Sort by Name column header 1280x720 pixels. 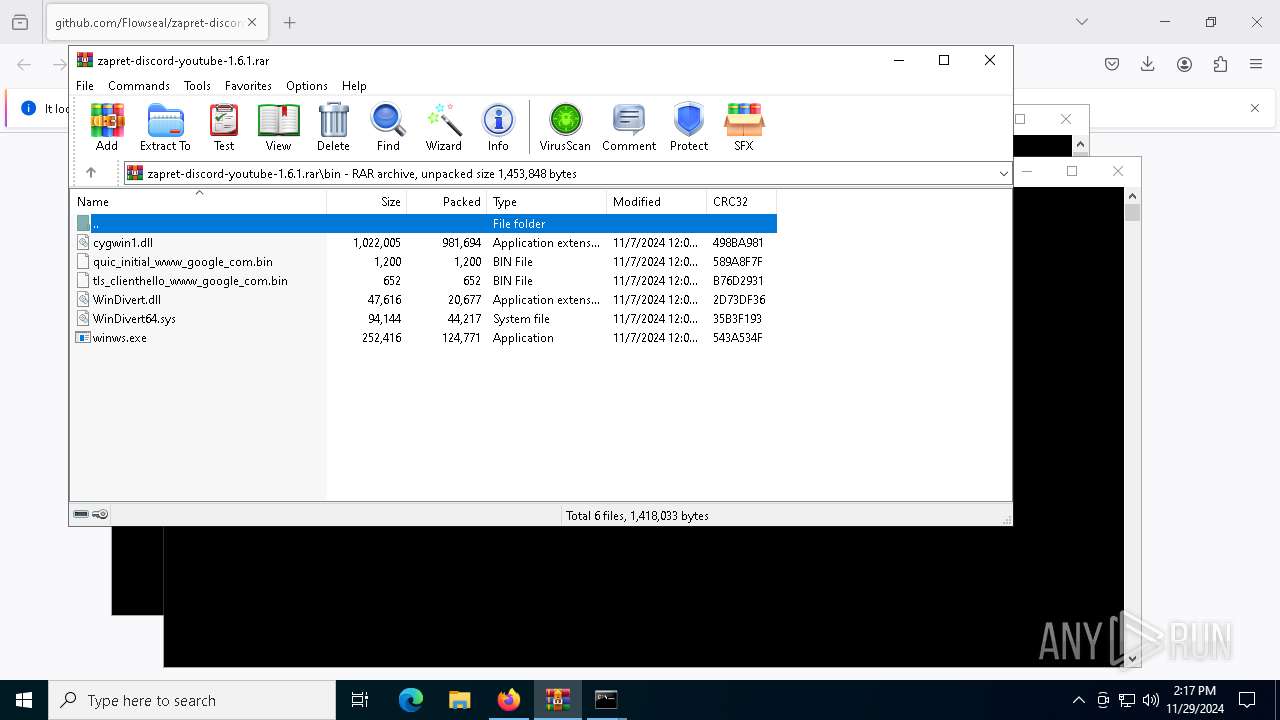[x=198, y=201]
